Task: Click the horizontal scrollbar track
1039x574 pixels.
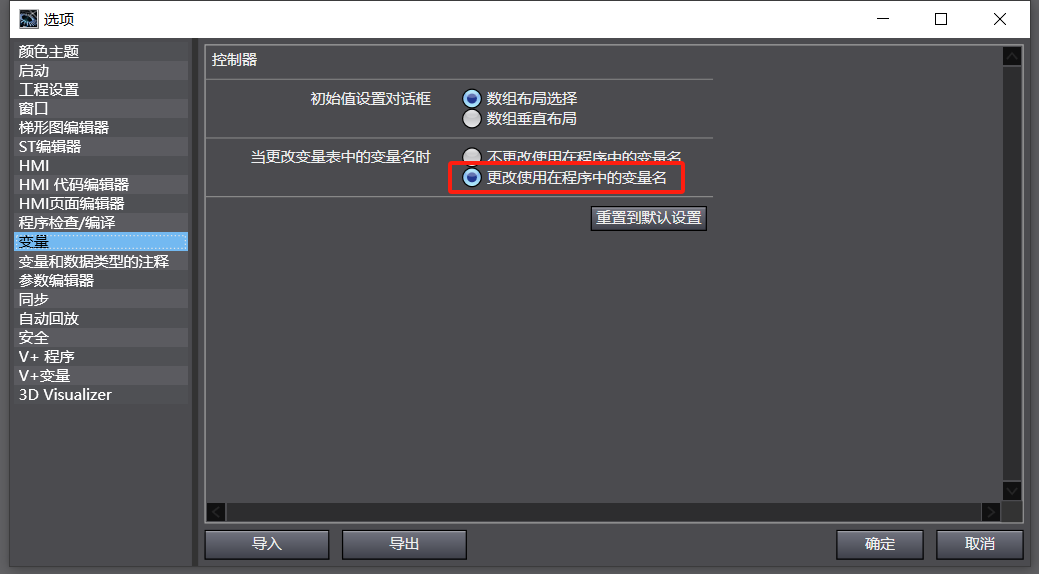Action: (603, 512)
